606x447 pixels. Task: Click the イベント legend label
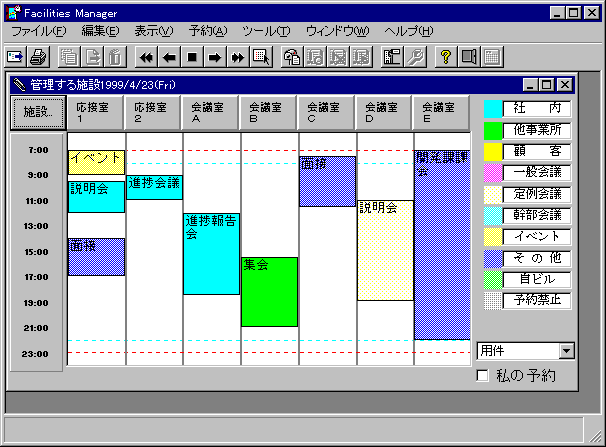point(537,236)
